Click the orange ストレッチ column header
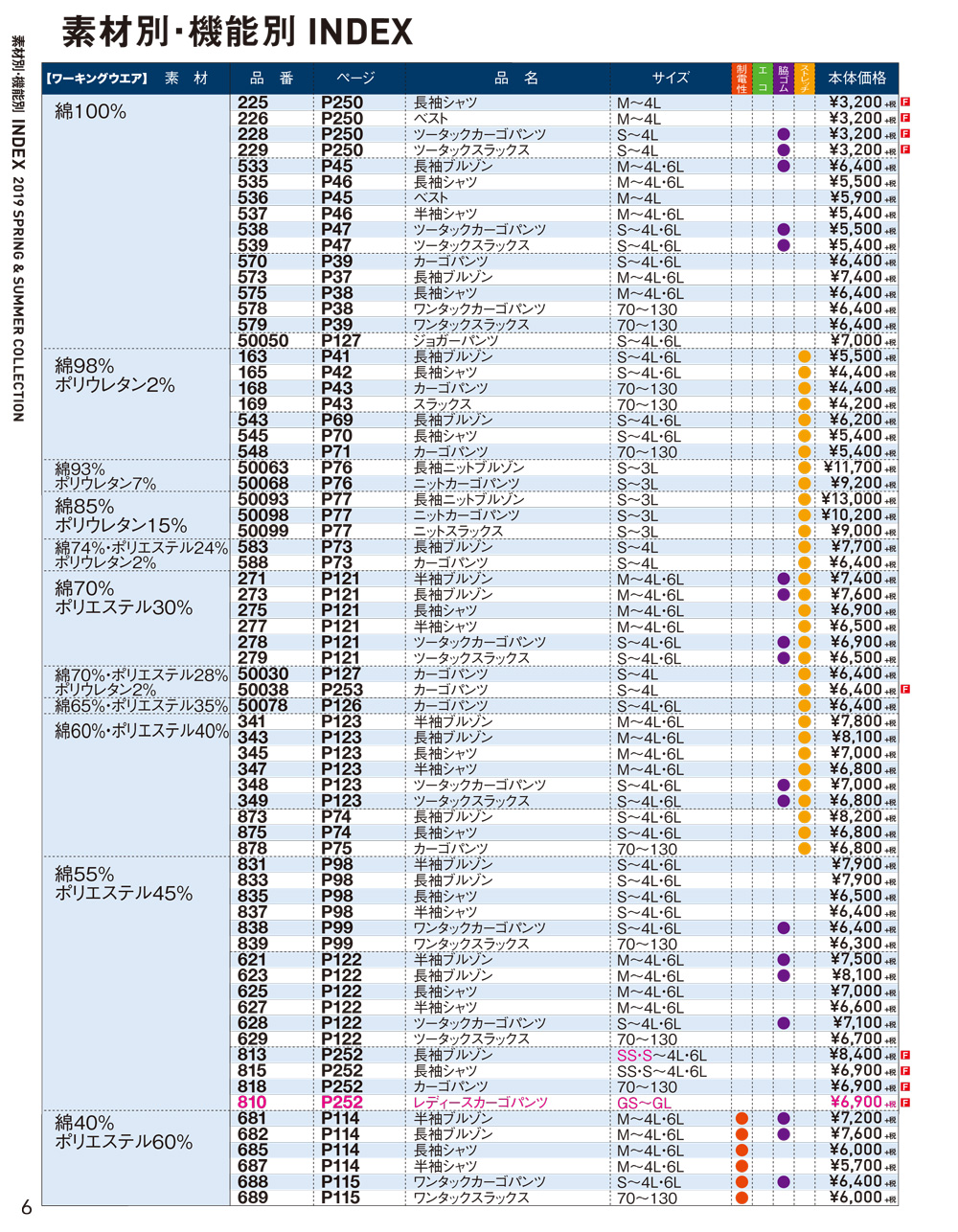Viewport: 958px width, 1232px height. coord(805,78)
